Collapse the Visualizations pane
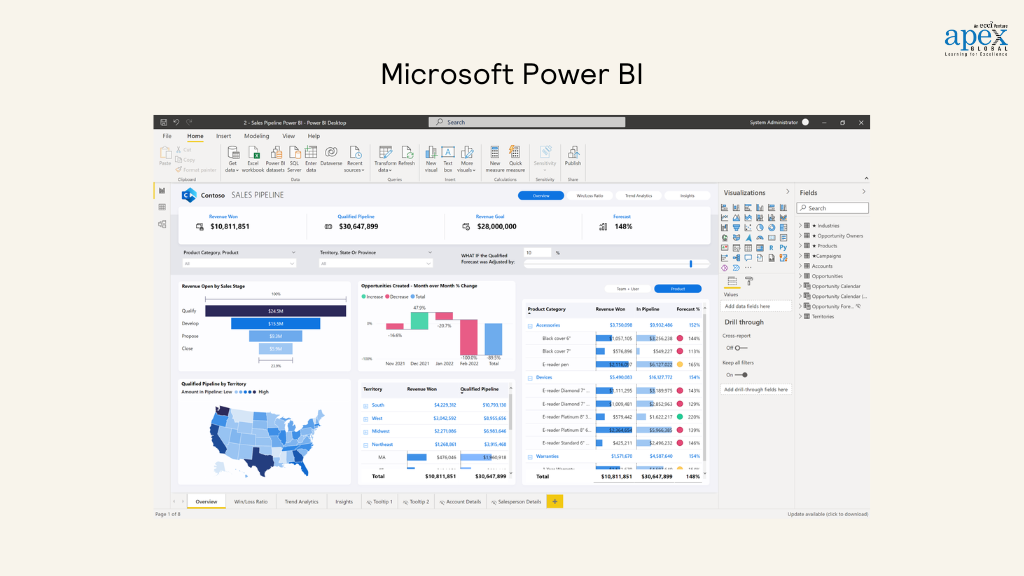 point(788,192)
